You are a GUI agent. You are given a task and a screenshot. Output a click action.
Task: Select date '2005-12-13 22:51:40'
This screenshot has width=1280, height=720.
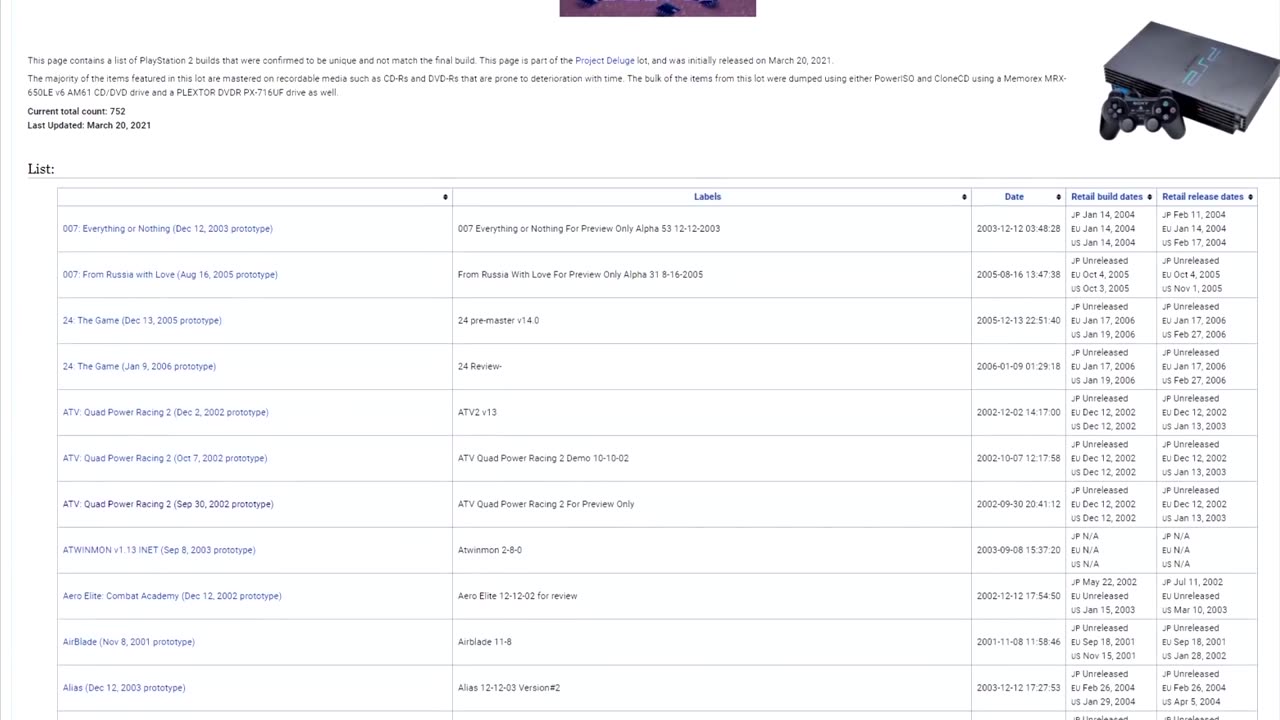[x=1018, y=321]
